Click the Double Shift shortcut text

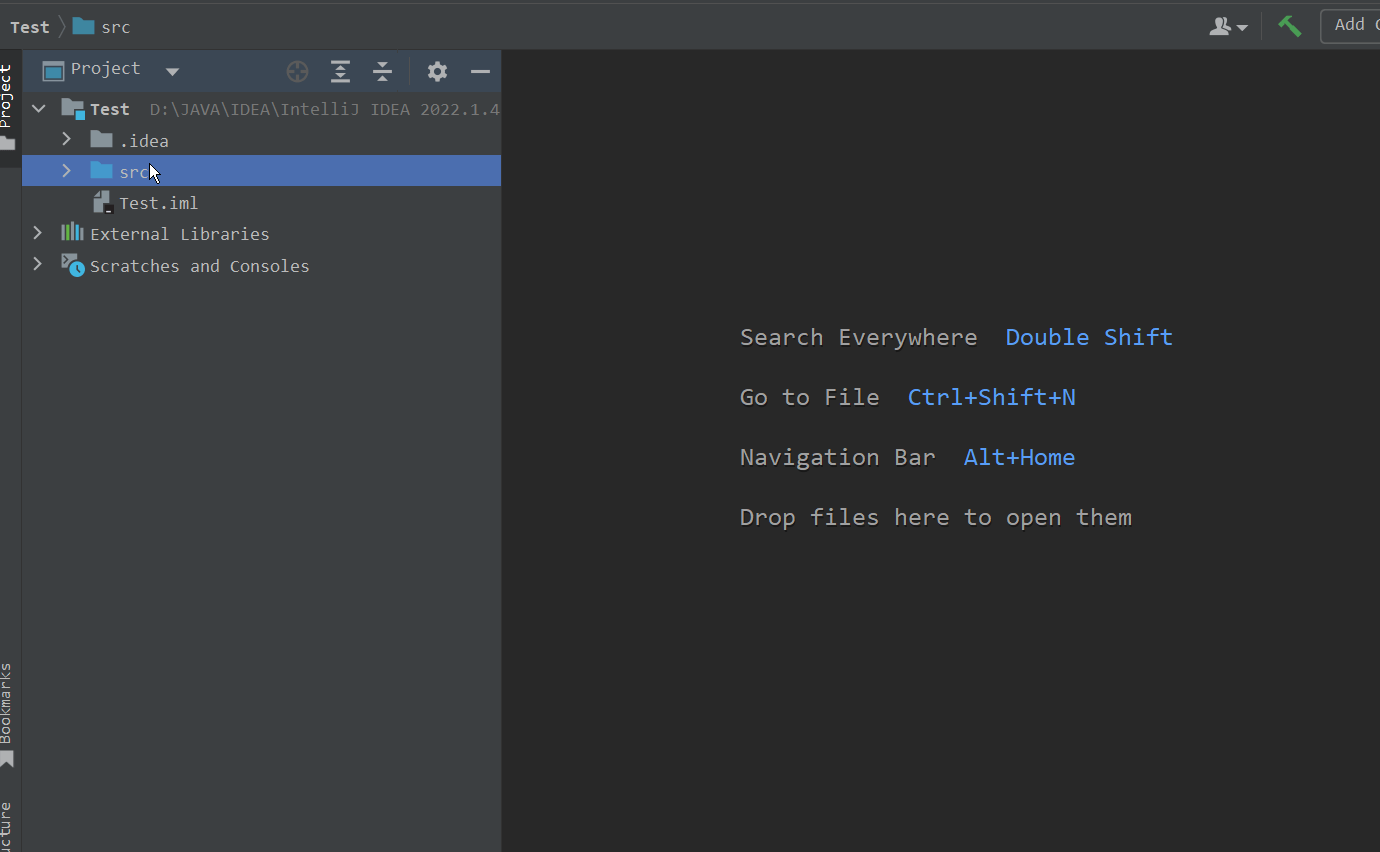[x=1089, y=337]
